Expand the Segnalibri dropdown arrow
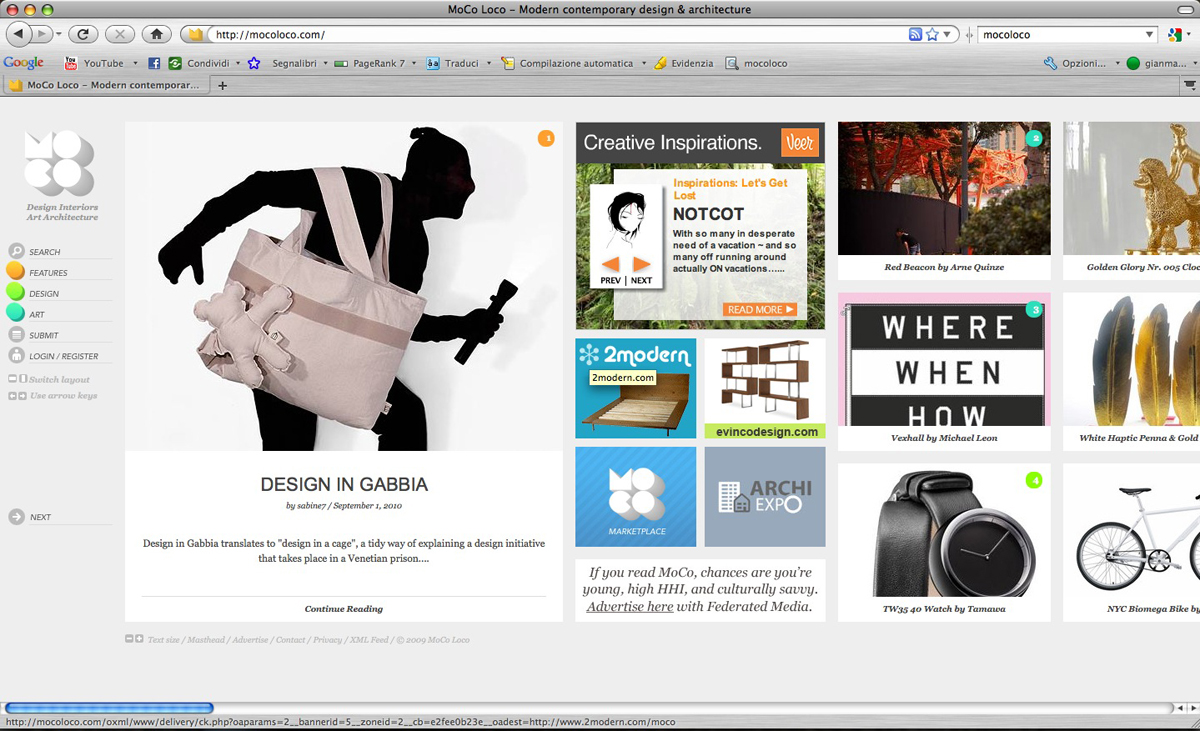The image size is (1200, 731). tap(326, 63)
